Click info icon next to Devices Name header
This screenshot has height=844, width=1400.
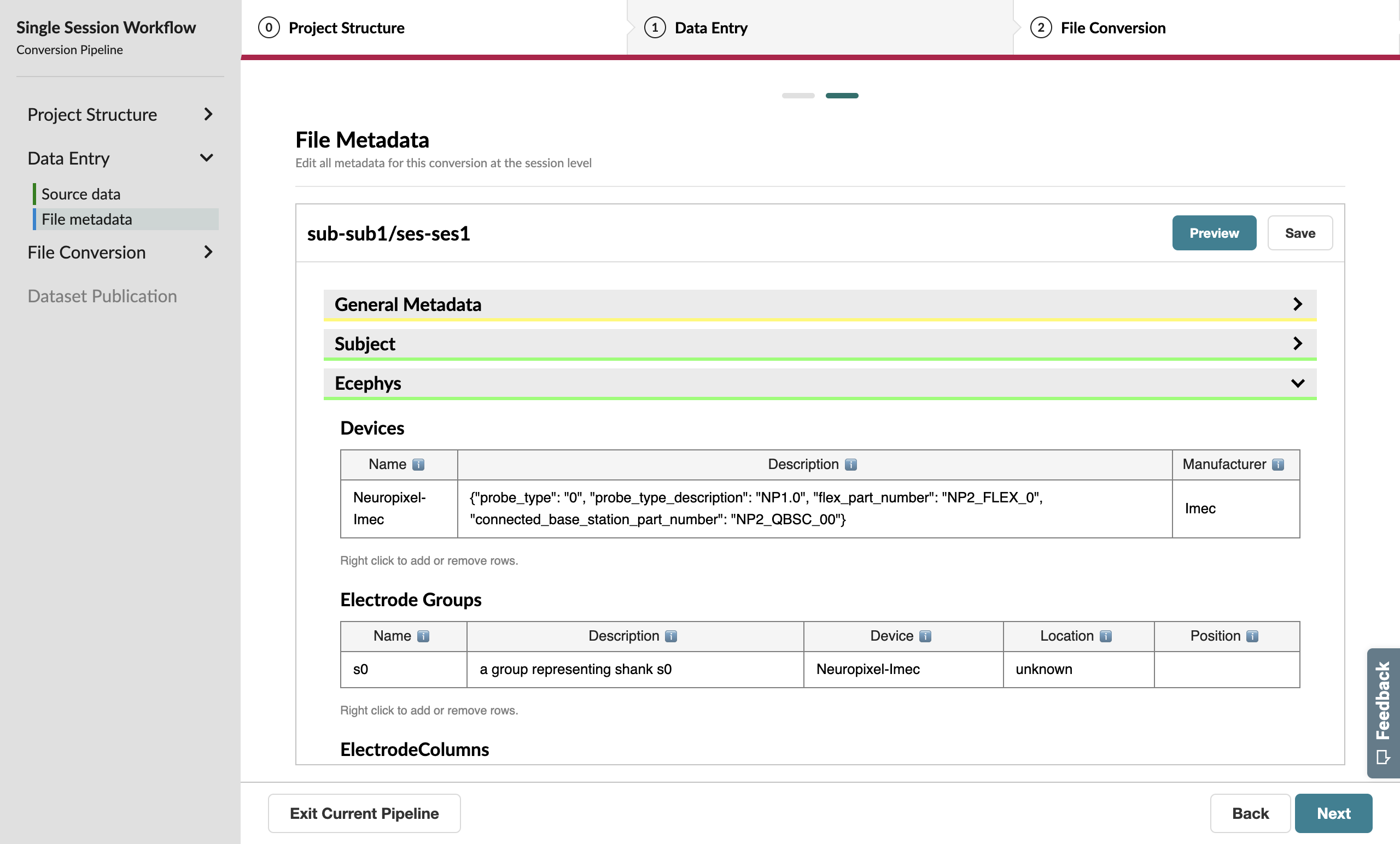418,465
